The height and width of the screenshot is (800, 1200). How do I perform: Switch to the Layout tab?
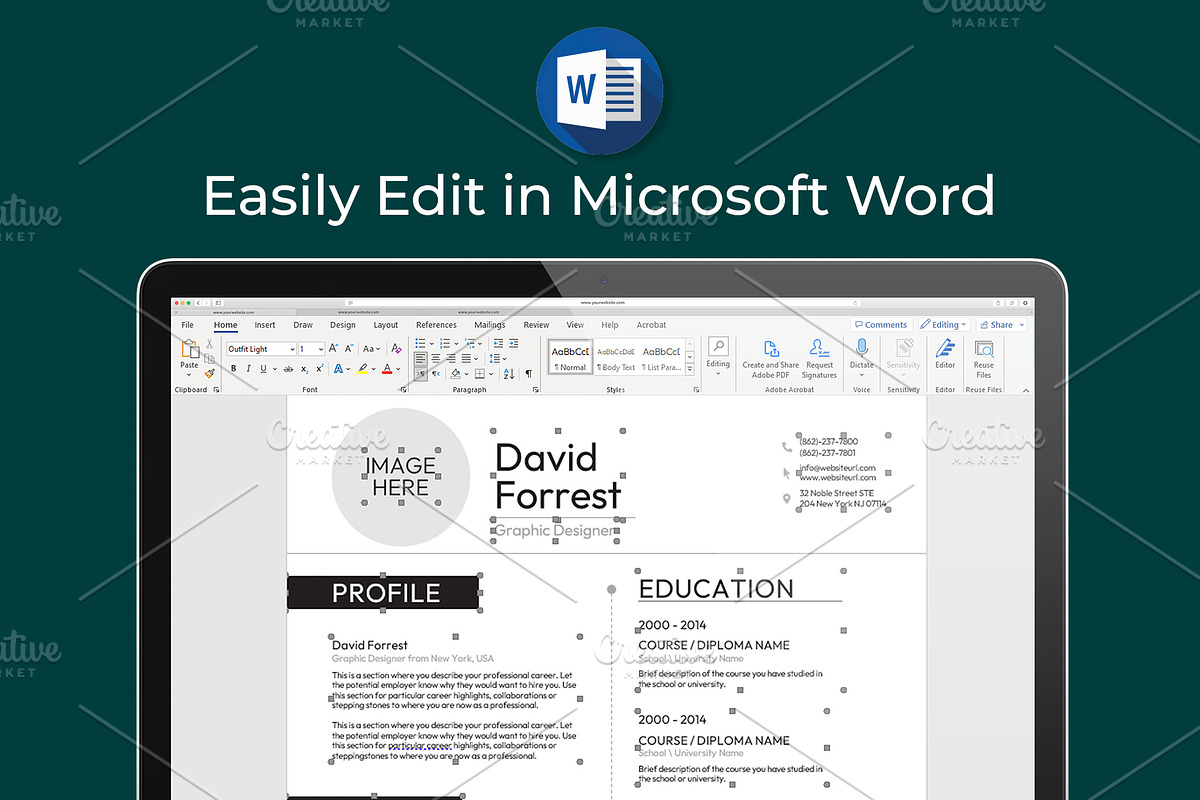coord(386,325)
